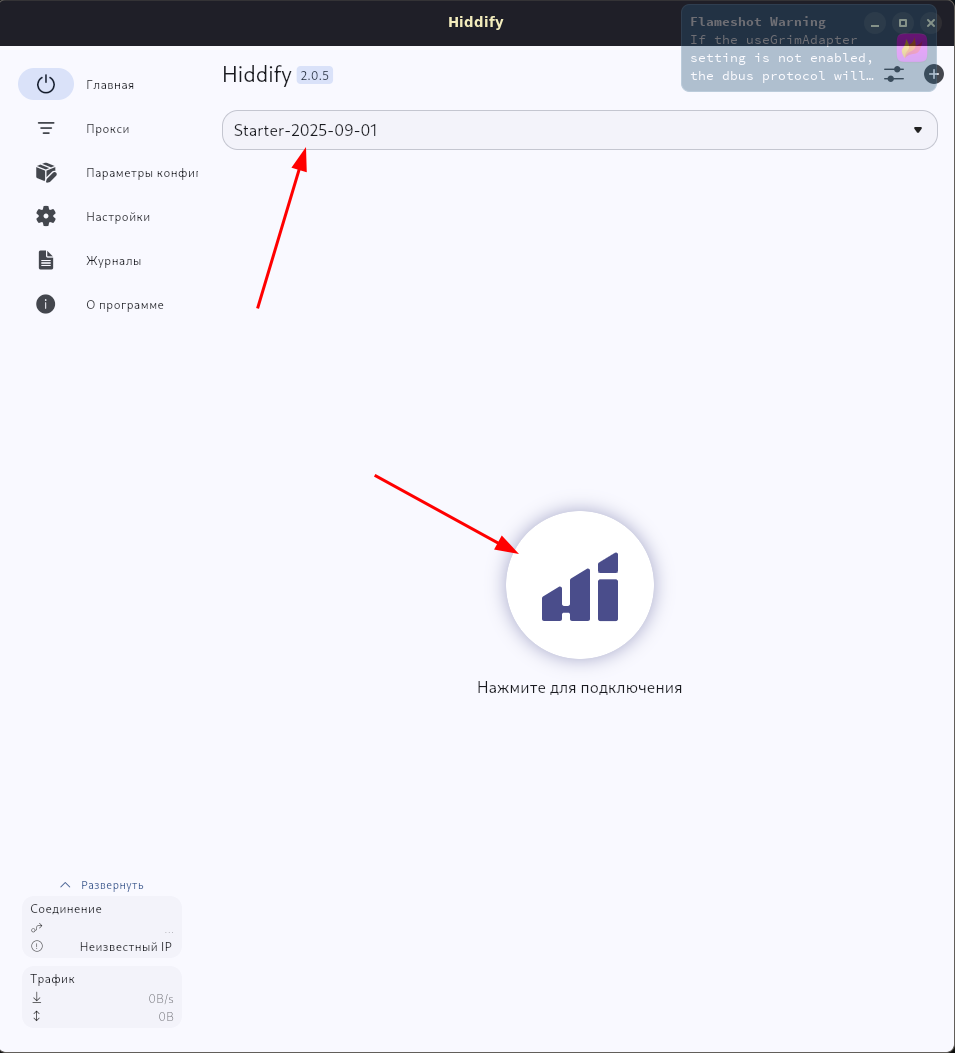Click the up-down arrows icon in Трафик
The height and width of the screenshot is (1053, 955).
point(37,1016)
